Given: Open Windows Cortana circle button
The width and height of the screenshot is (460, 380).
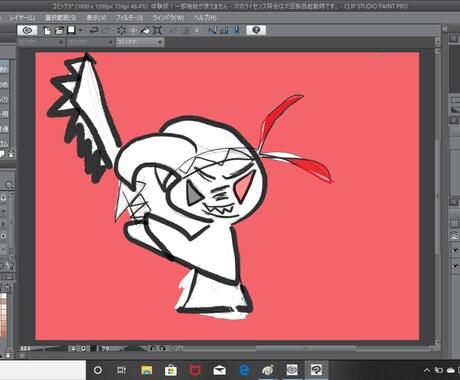Looking at the screenshot, I should pyautogui.click(x=98, y=370).
